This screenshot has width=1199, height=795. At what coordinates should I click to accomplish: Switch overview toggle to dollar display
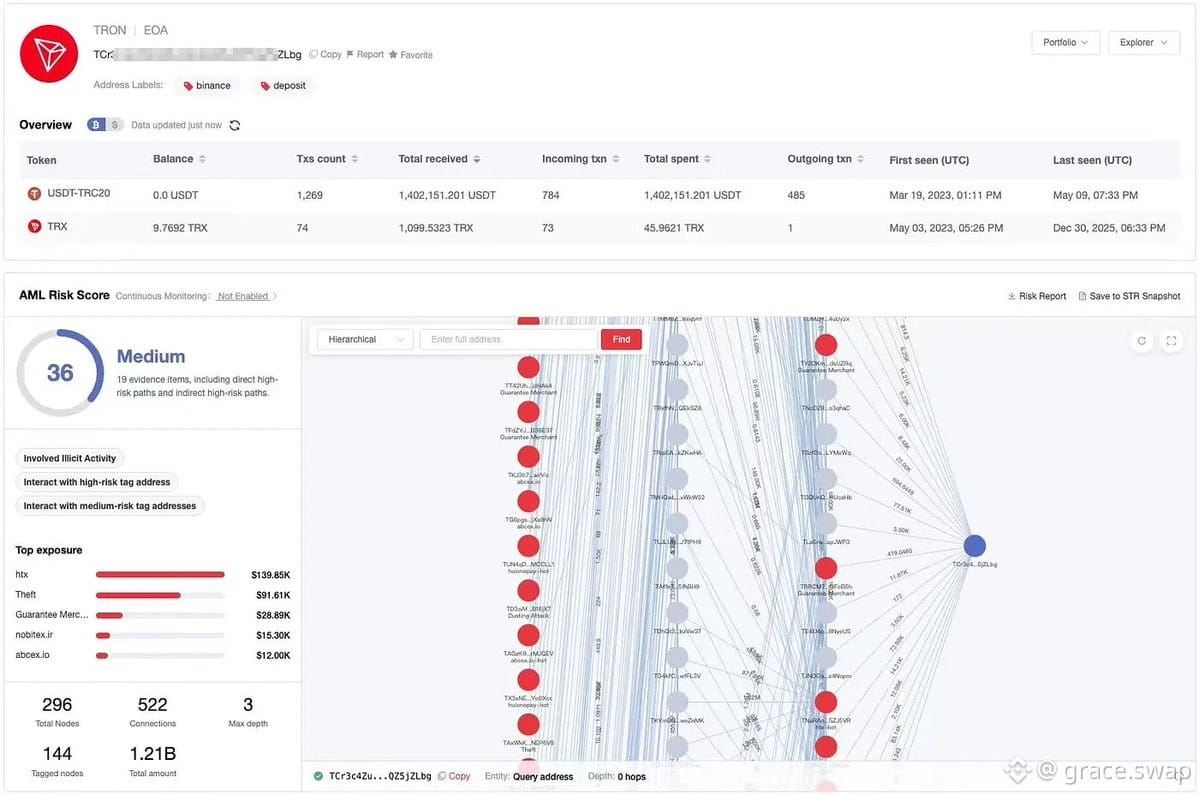[x=114, y=125]
